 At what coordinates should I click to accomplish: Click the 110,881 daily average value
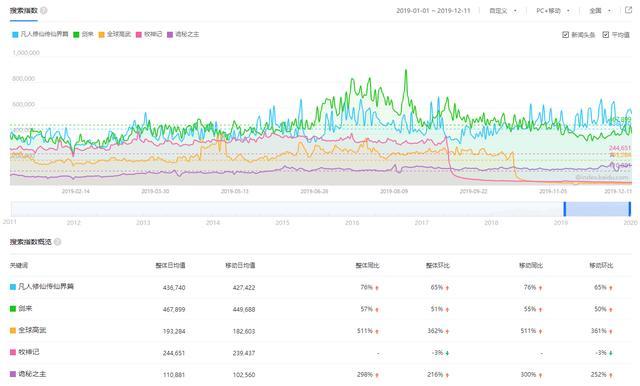click(x=174, y=375)
